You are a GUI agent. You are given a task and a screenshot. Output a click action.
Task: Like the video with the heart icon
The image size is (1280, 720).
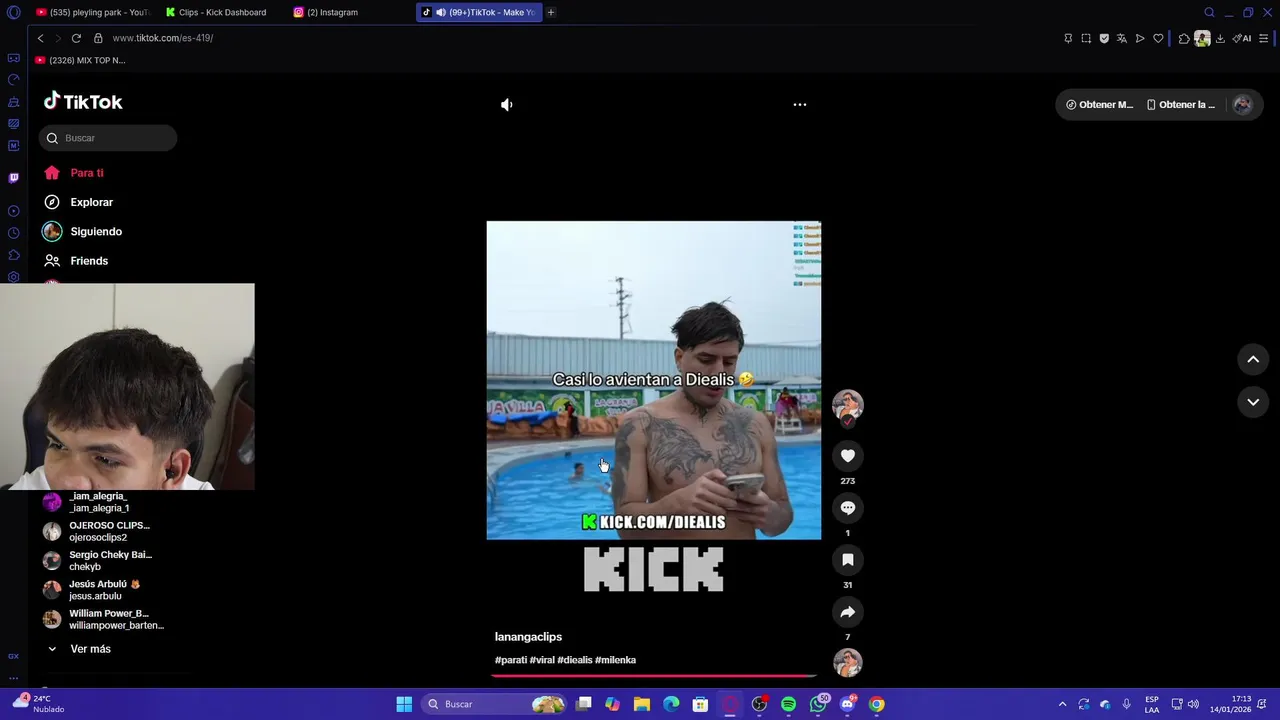pos(848,456)
